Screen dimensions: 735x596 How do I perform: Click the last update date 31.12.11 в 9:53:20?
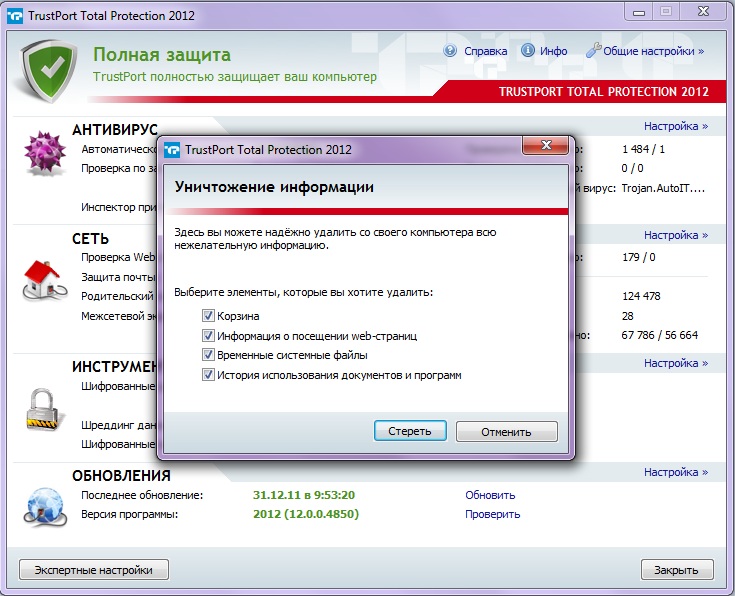(304, 495)
